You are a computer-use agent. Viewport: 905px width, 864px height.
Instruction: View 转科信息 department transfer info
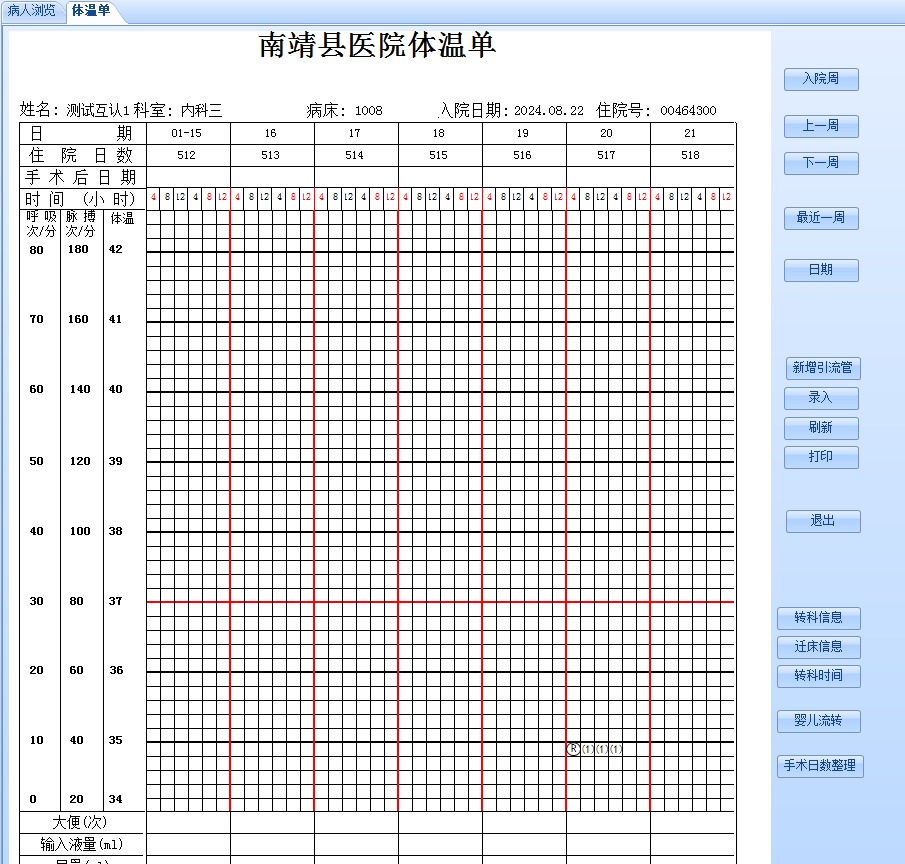(x=818, y=618)
